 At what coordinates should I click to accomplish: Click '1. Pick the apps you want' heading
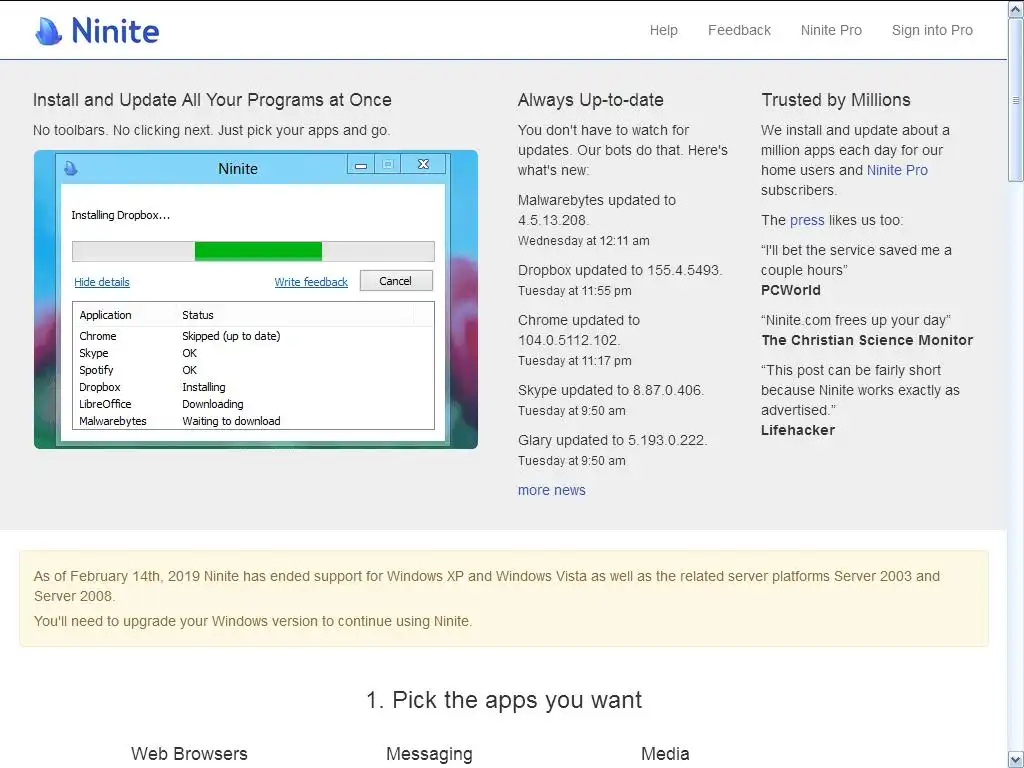(504, 699)
